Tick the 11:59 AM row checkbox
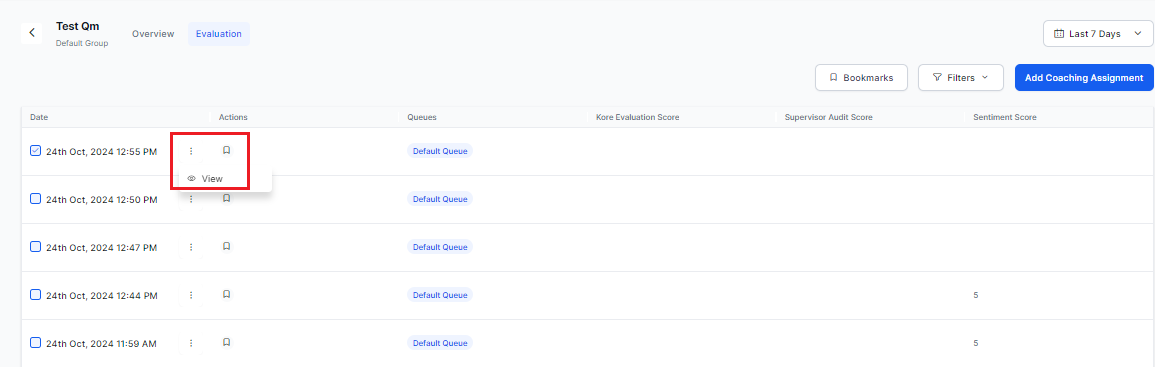1155x367 pixels. pyautogui.click(x=35, y=343)
